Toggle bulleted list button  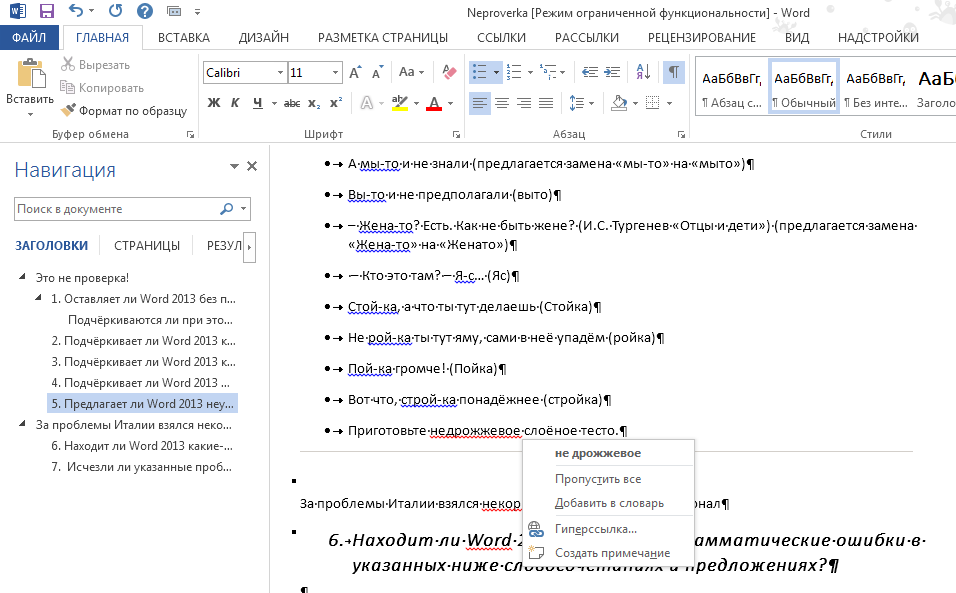[x=480, y=72]
